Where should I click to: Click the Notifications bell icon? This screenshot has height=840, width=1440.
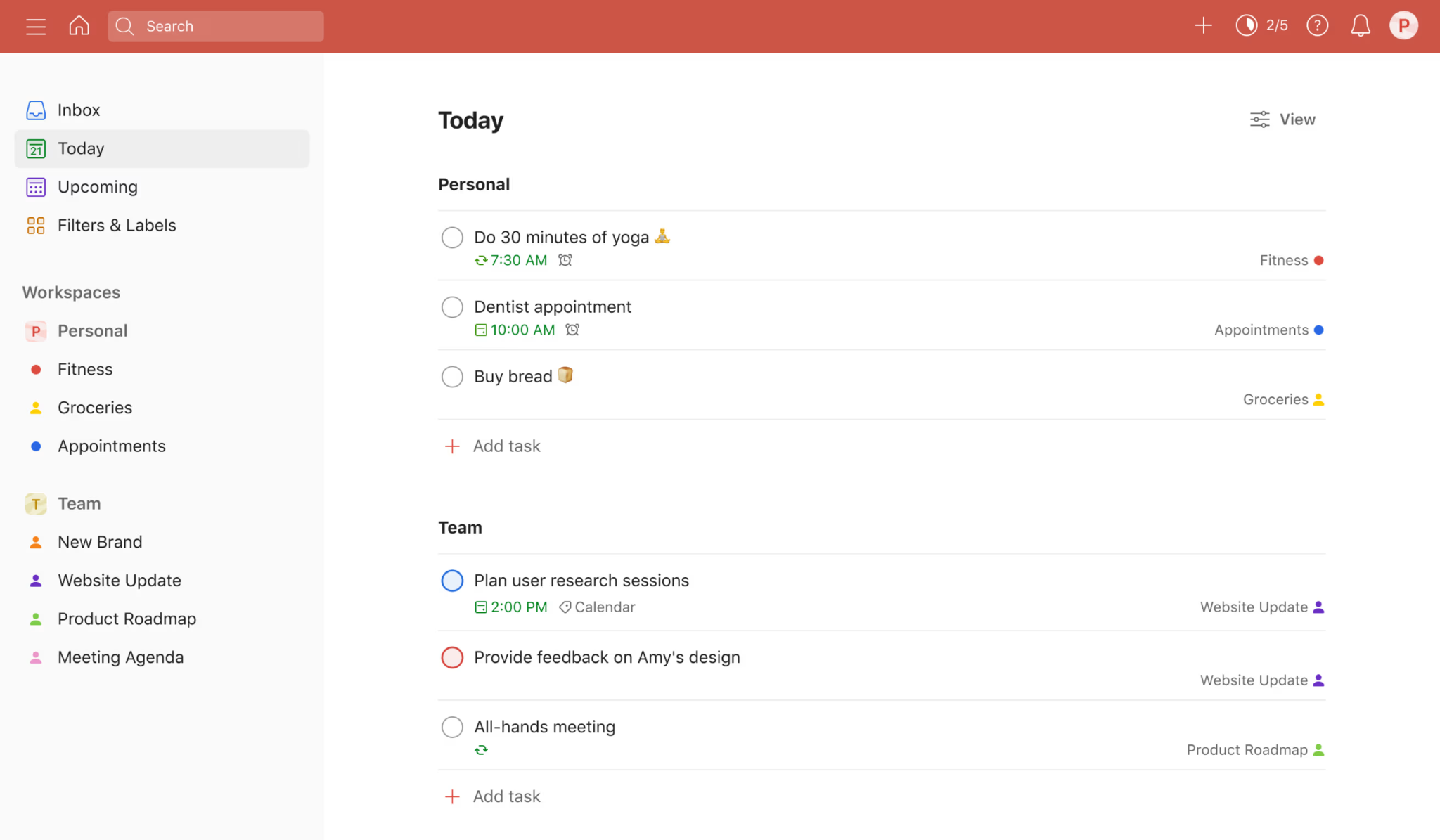point(1361,26)
